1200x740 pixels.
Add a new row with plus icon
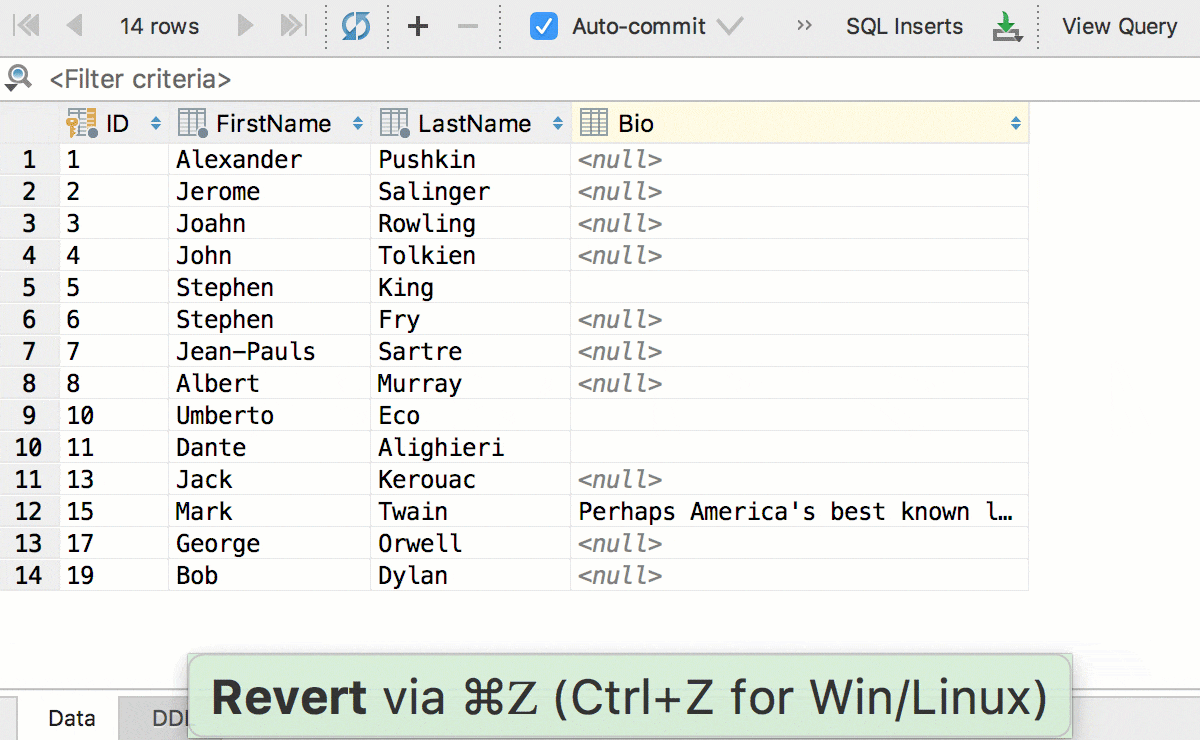pos(418,27)
